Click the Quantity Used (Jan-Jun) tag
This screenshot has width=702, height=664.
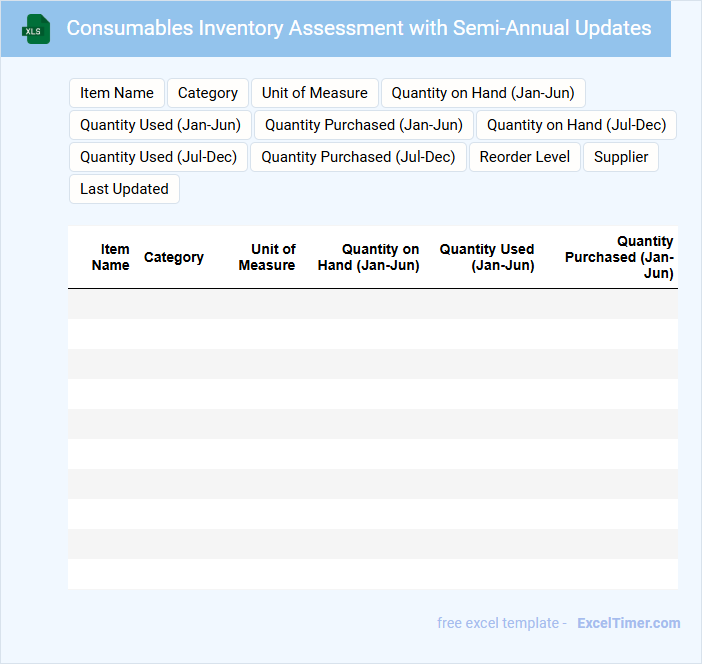tap(160, 125)
